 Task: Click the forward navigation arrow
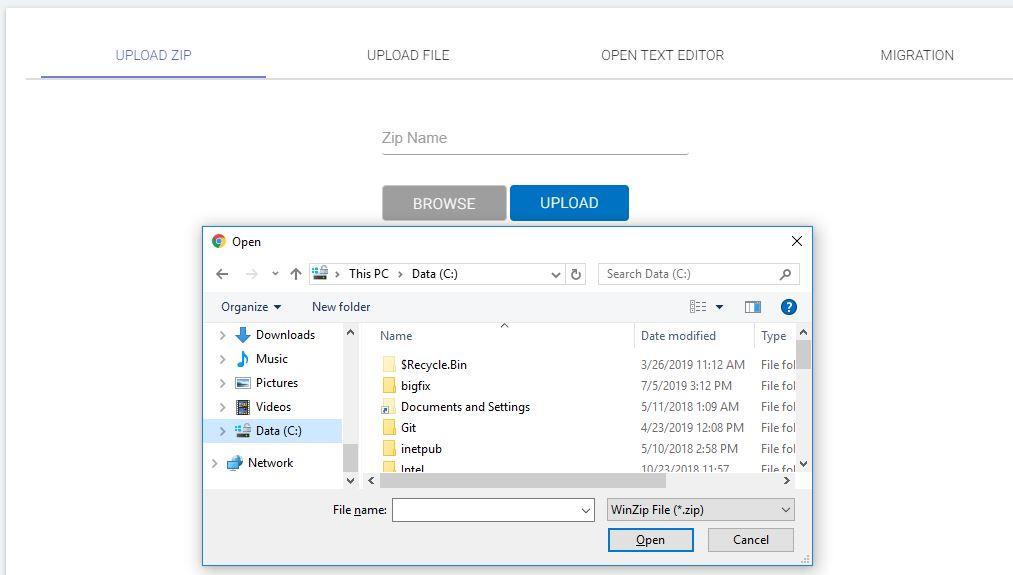(x=252, y=274)
